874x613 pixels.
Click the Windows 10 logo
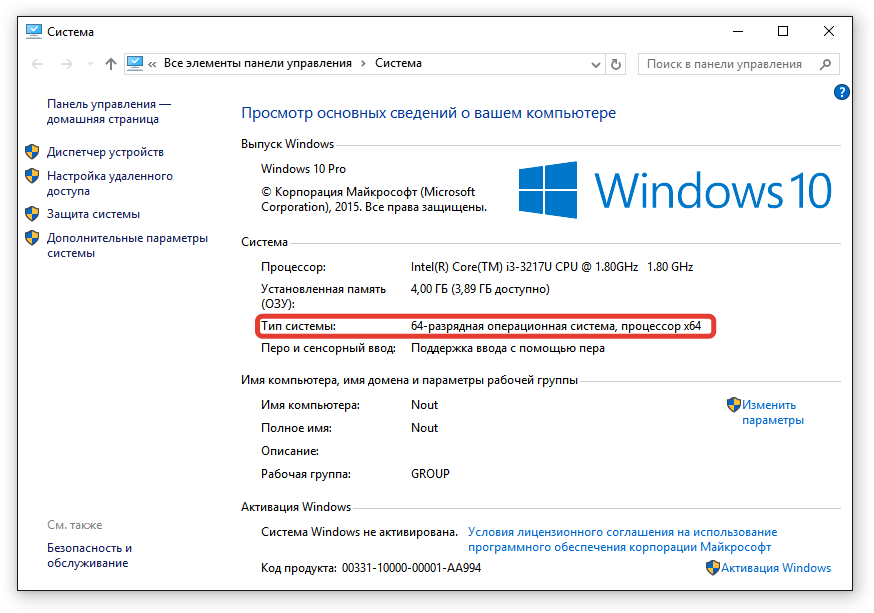coord(675,190)
